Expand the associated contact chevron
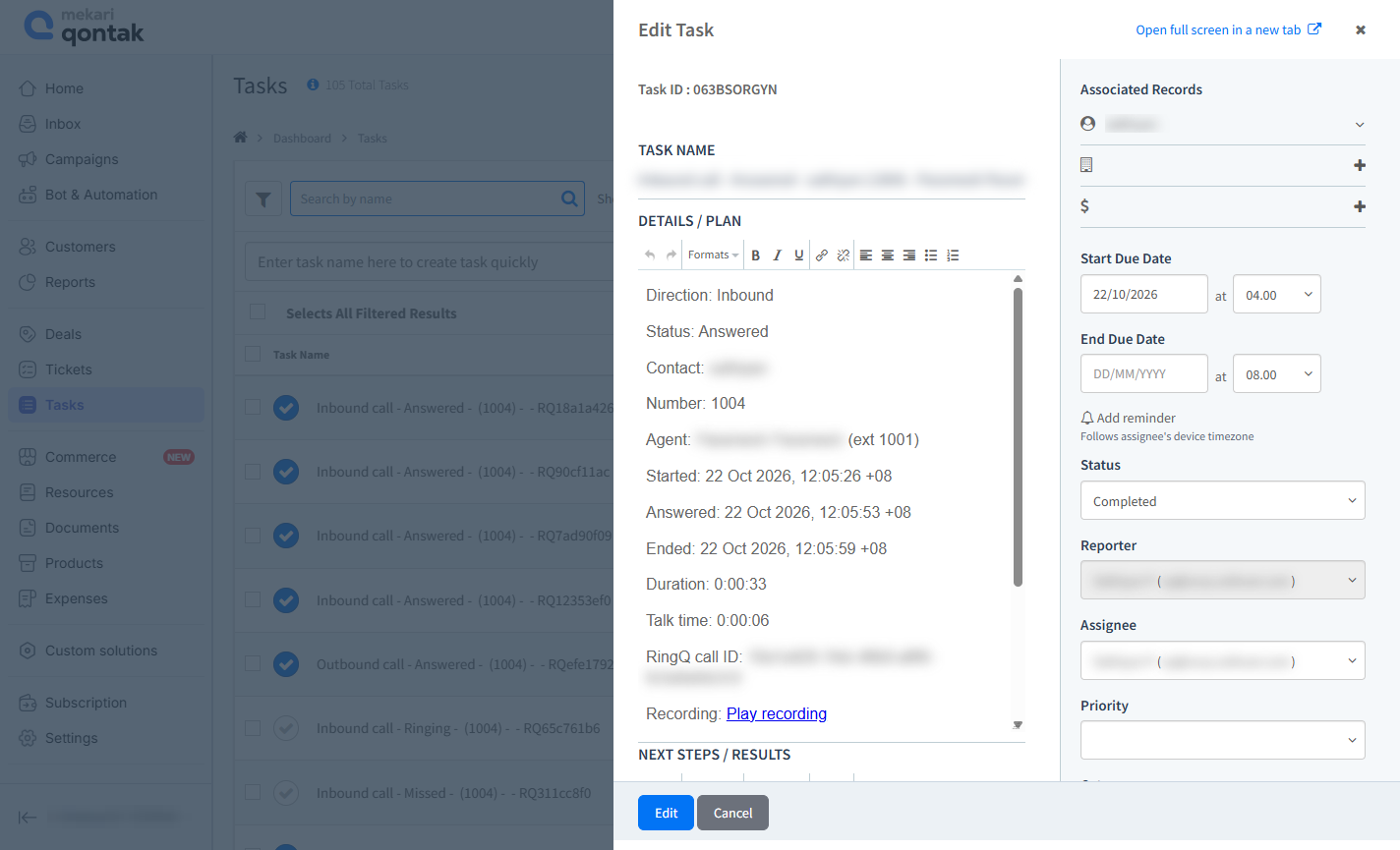1400x850 pixels. click(1360, 125)
